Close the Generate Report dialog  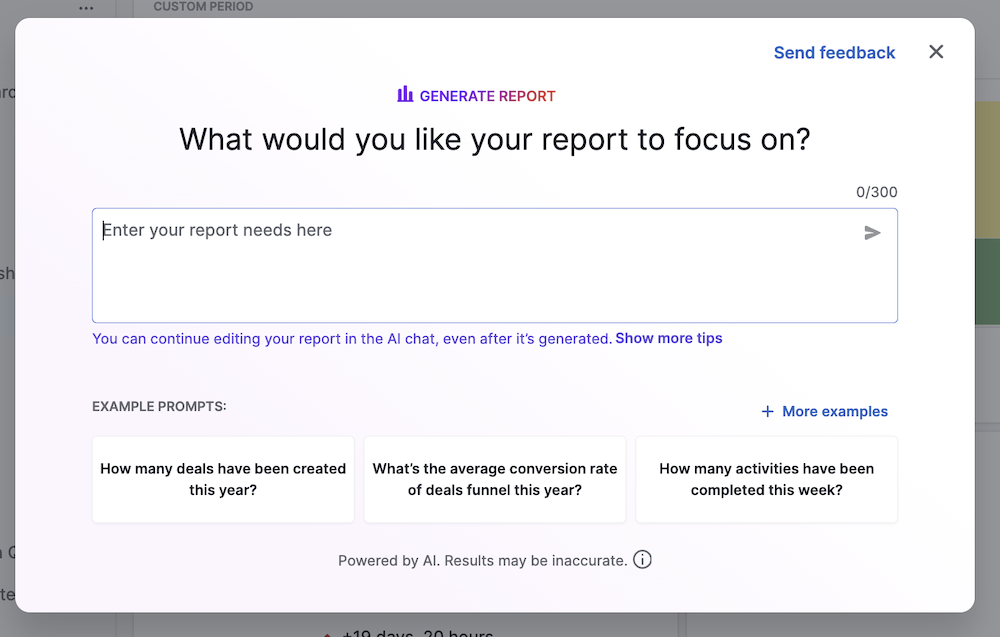coord(936,52)
